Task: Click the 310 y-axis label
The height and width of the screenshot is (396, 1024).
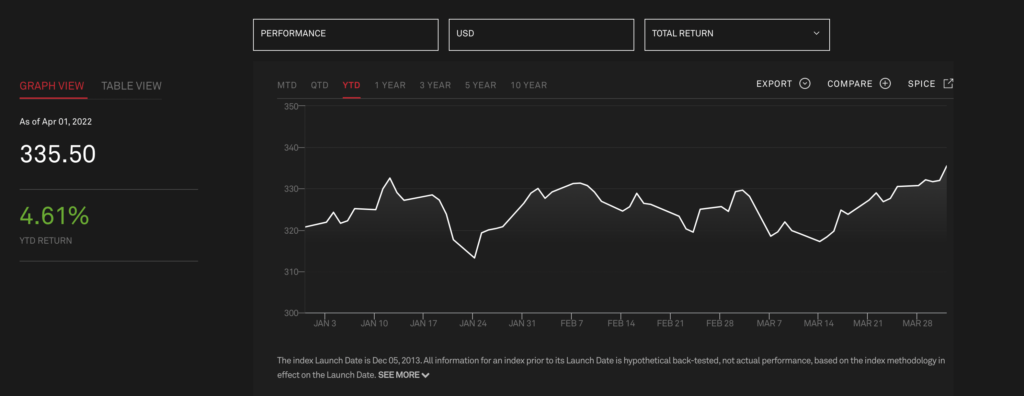Action: pos(291,272)
